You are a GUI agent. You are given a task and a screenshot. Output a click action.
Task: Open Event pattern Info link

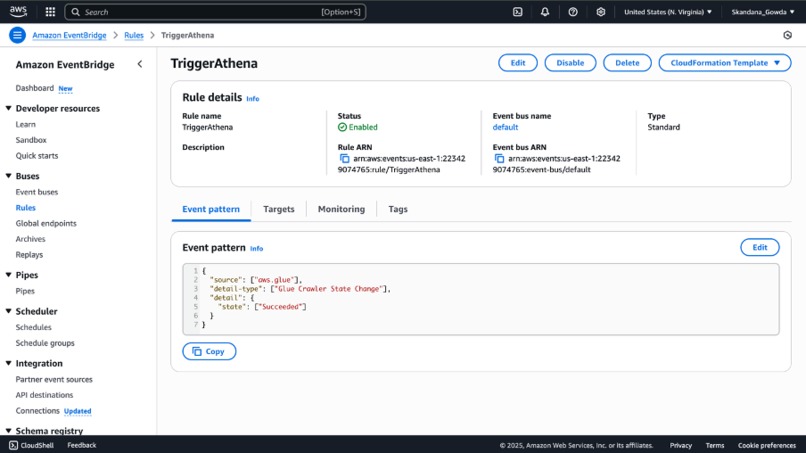pyautogui.click(x=257, y=248)
